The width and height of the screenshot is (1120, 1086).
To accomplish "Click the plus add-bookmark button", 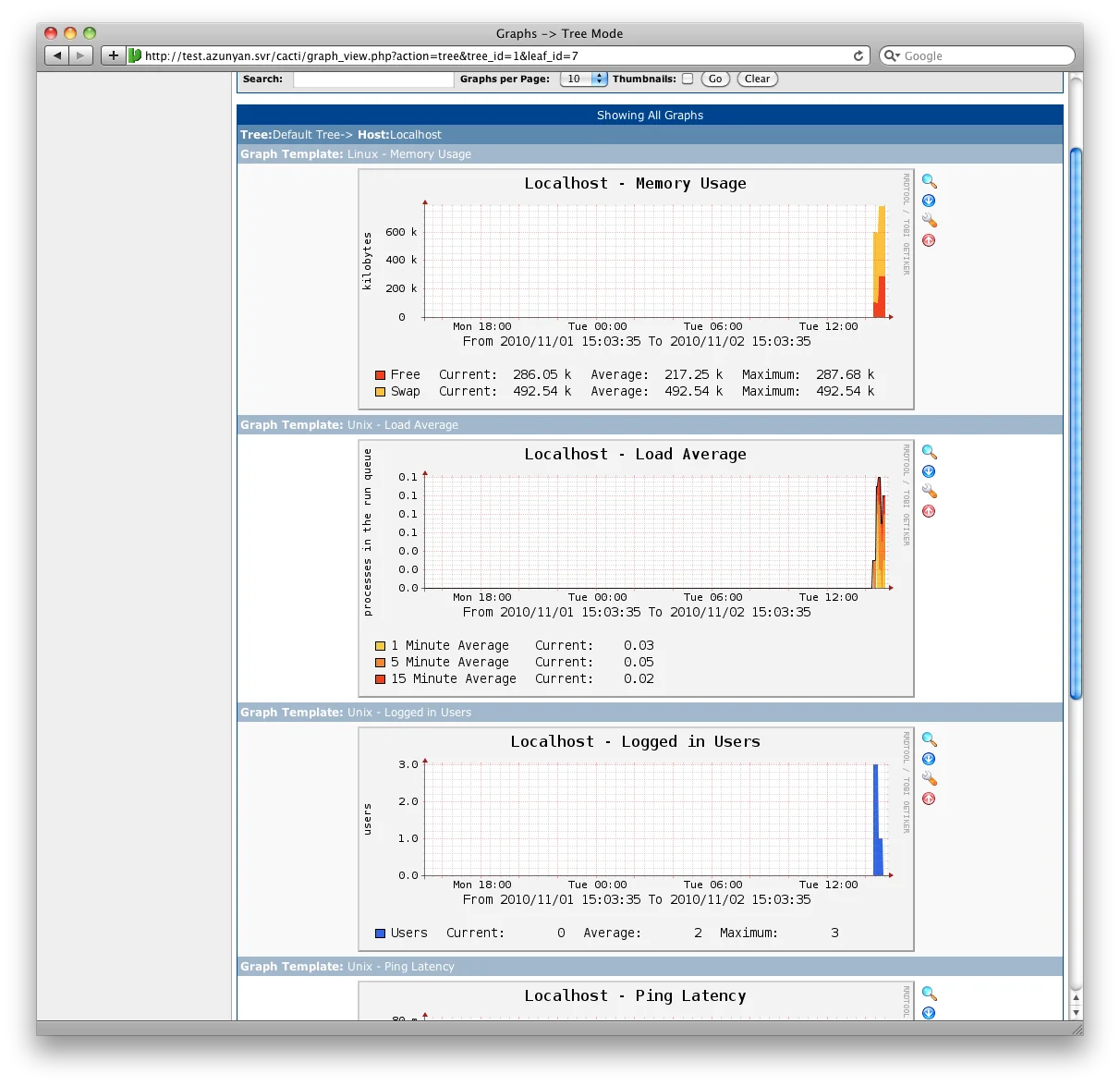I will pyautogui.click(x=113, y=55).
